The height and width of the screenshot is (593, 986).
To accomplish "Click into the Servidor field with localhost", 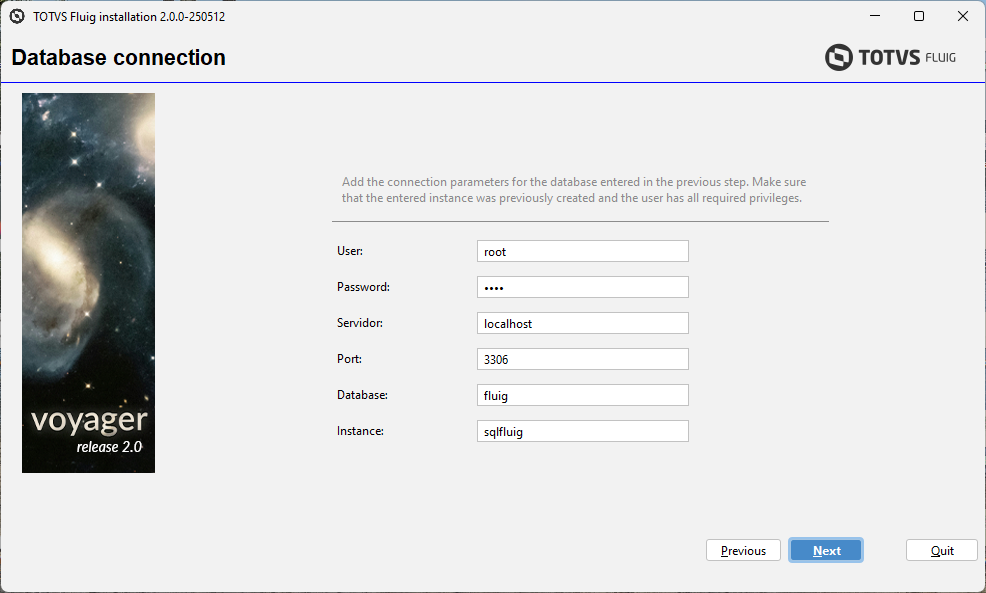I will 582,323.
